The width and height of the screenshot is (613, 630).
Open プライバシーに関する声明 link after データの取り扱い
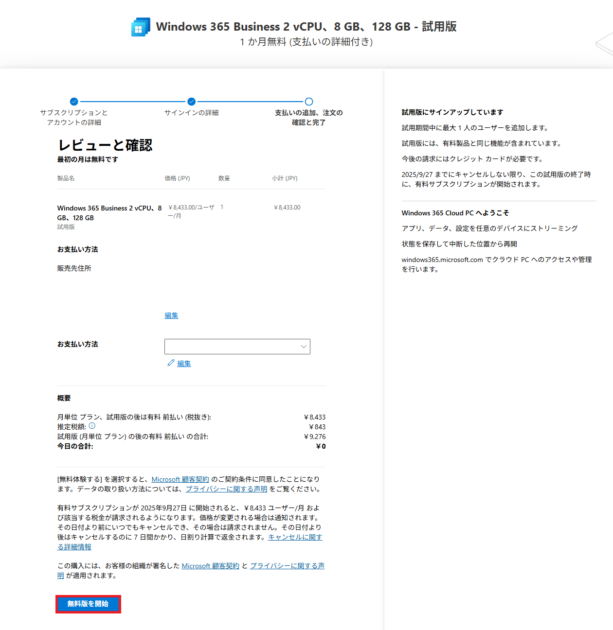coord(226,489)
